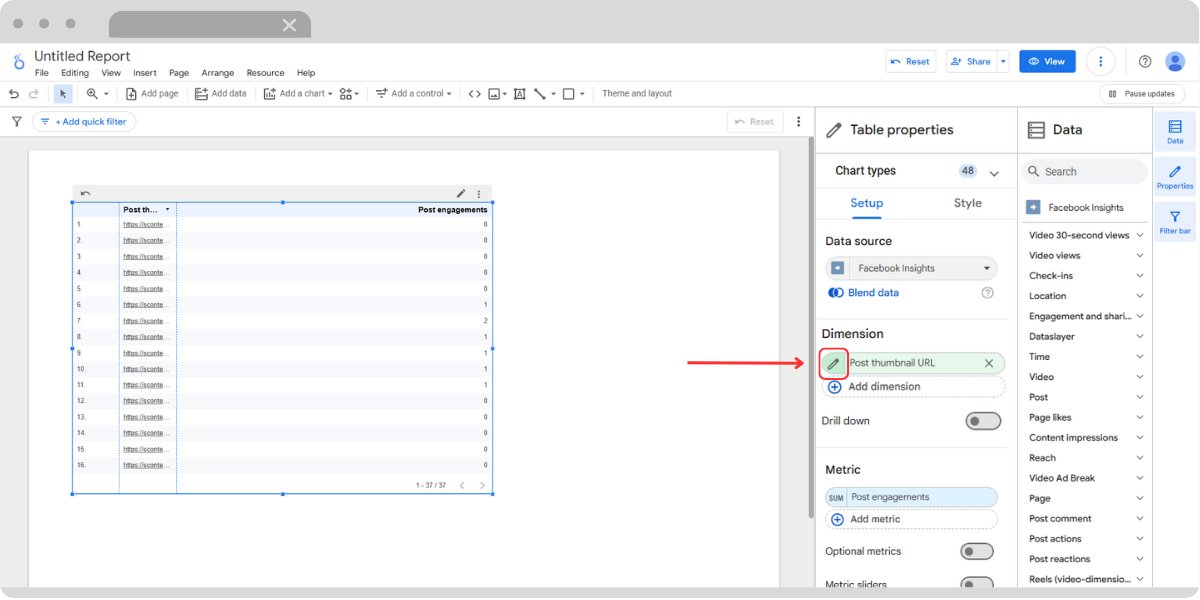
Task: Open the Properties side panel
Action: pos(1175,177)
